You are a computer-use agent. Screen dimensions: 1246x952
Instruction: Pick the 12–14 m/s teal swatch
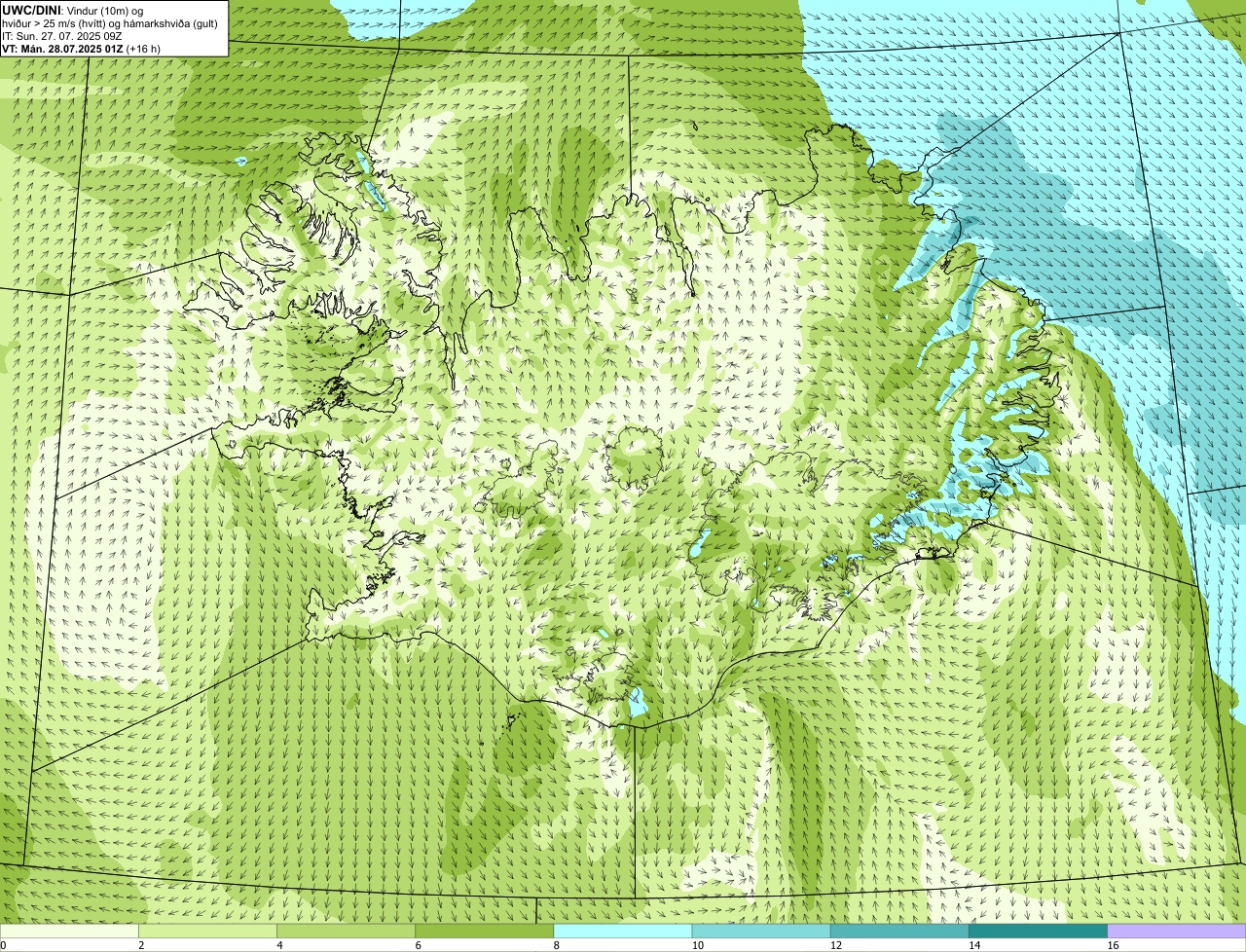(900, 932)
